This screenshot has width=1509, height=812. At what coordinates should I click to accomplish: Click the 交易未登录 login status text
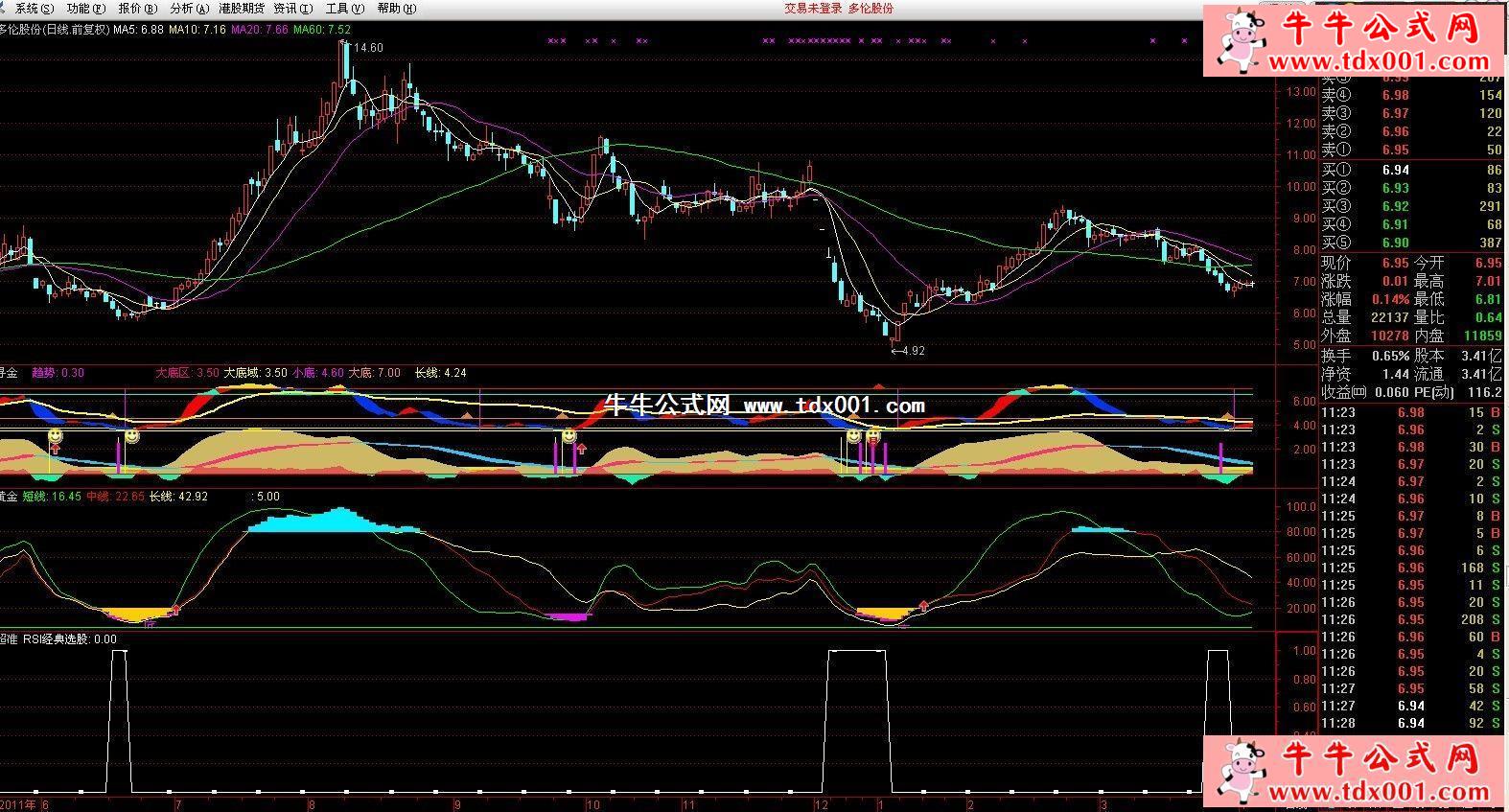click(x=812, y=8)
